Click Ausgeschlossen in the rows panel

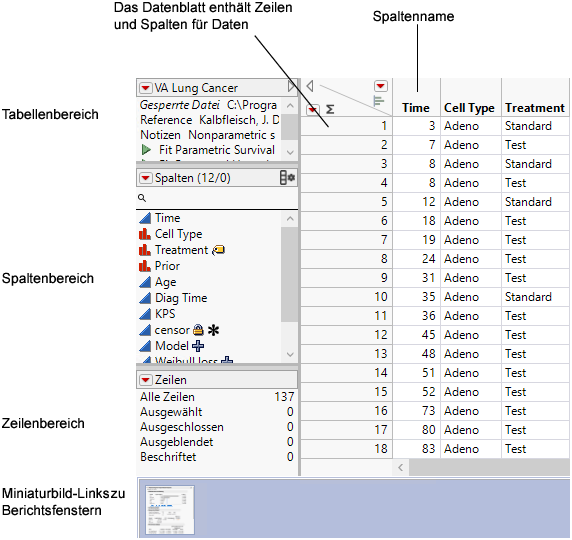click(182, 427)
